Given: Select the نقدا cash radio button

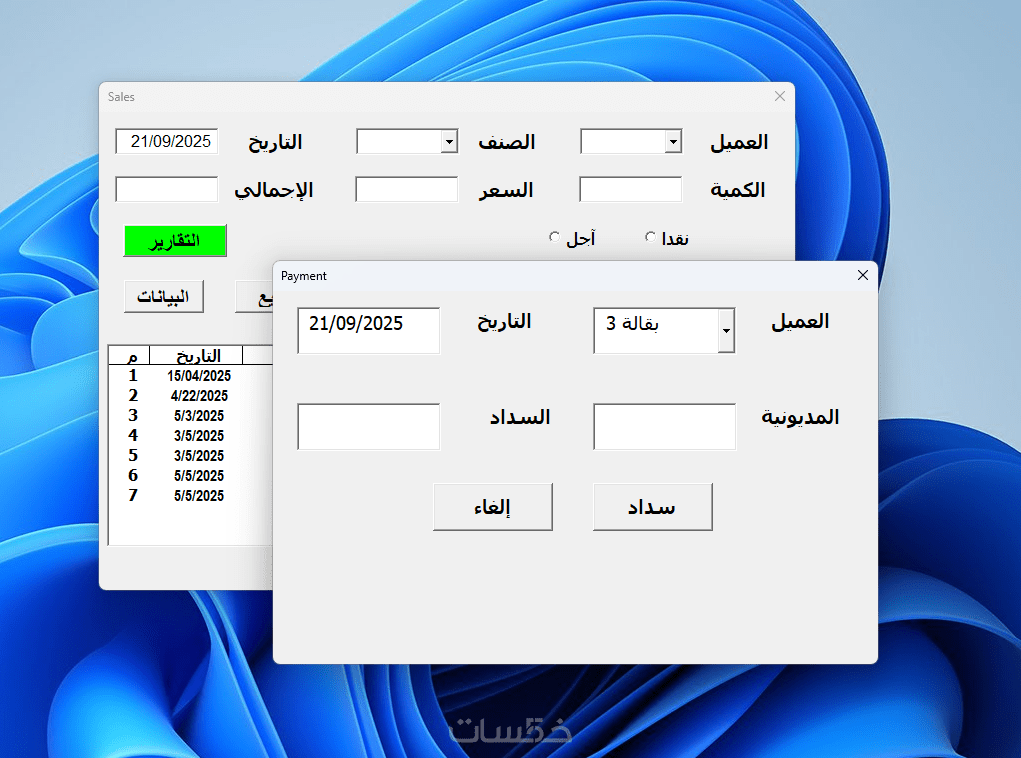Looking at the screenshot, I should [x=650, y=237].
